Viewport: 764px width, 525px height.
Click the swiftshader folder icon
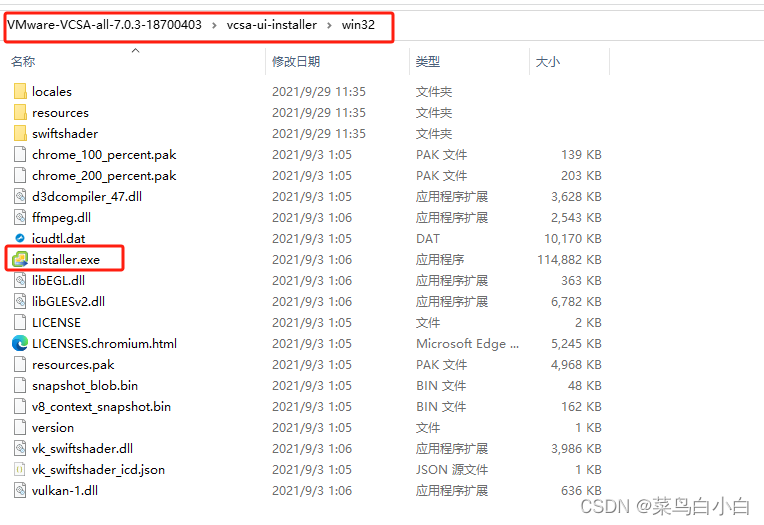pos(20,133)
